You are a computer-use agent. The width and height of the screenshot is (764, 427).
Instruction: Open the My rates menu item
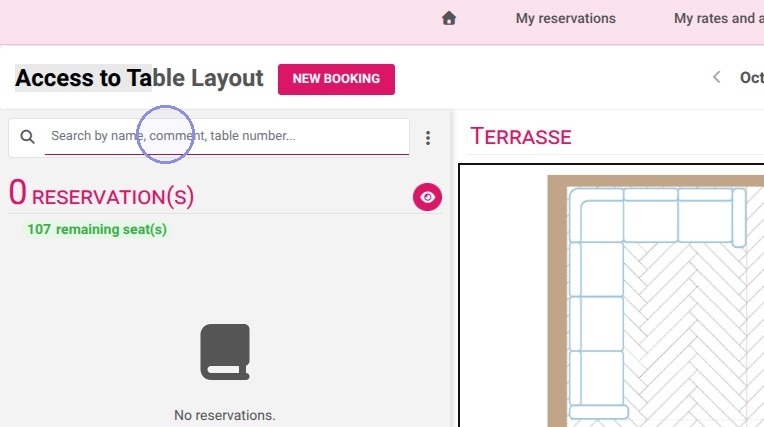719,19
